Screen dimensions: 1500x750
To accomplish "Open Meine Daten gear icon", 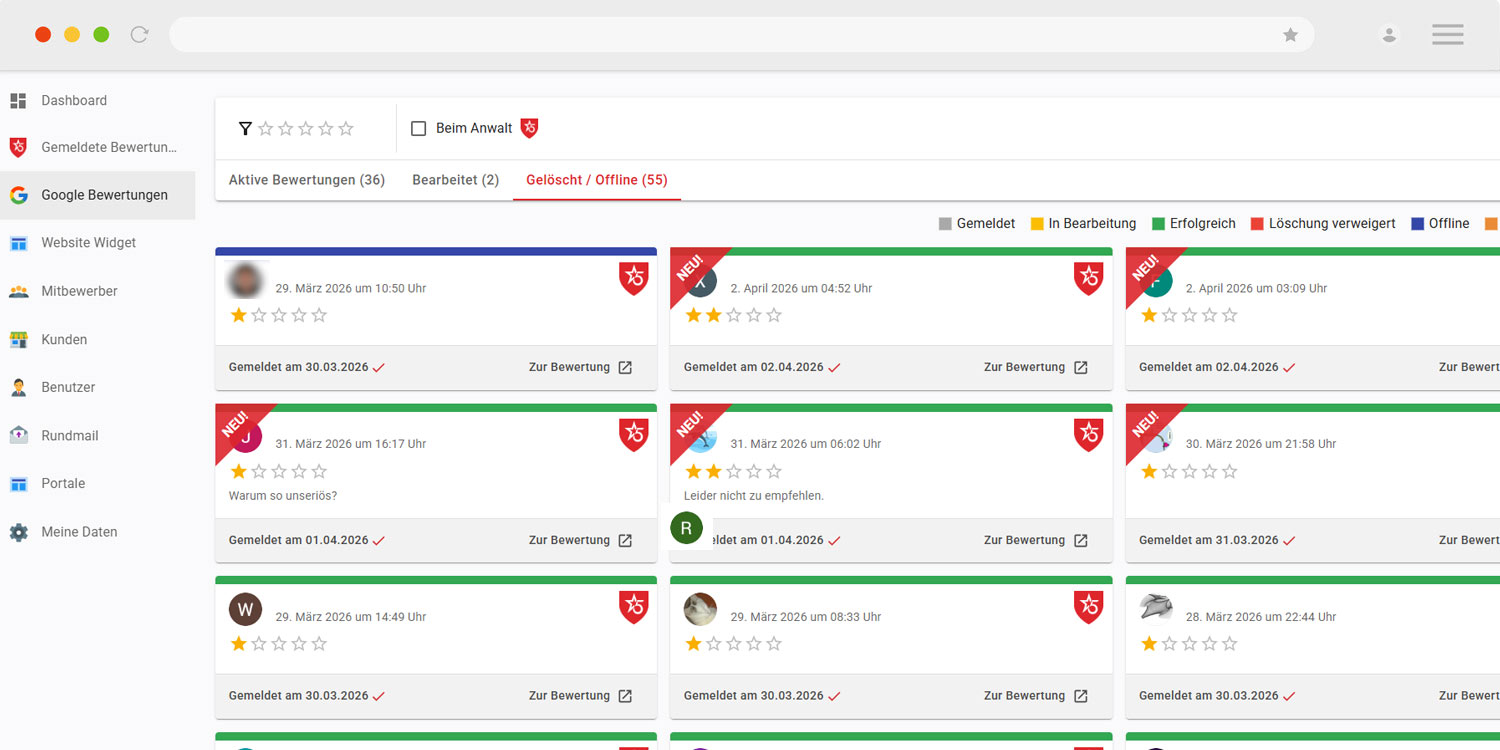I will 18,532.
